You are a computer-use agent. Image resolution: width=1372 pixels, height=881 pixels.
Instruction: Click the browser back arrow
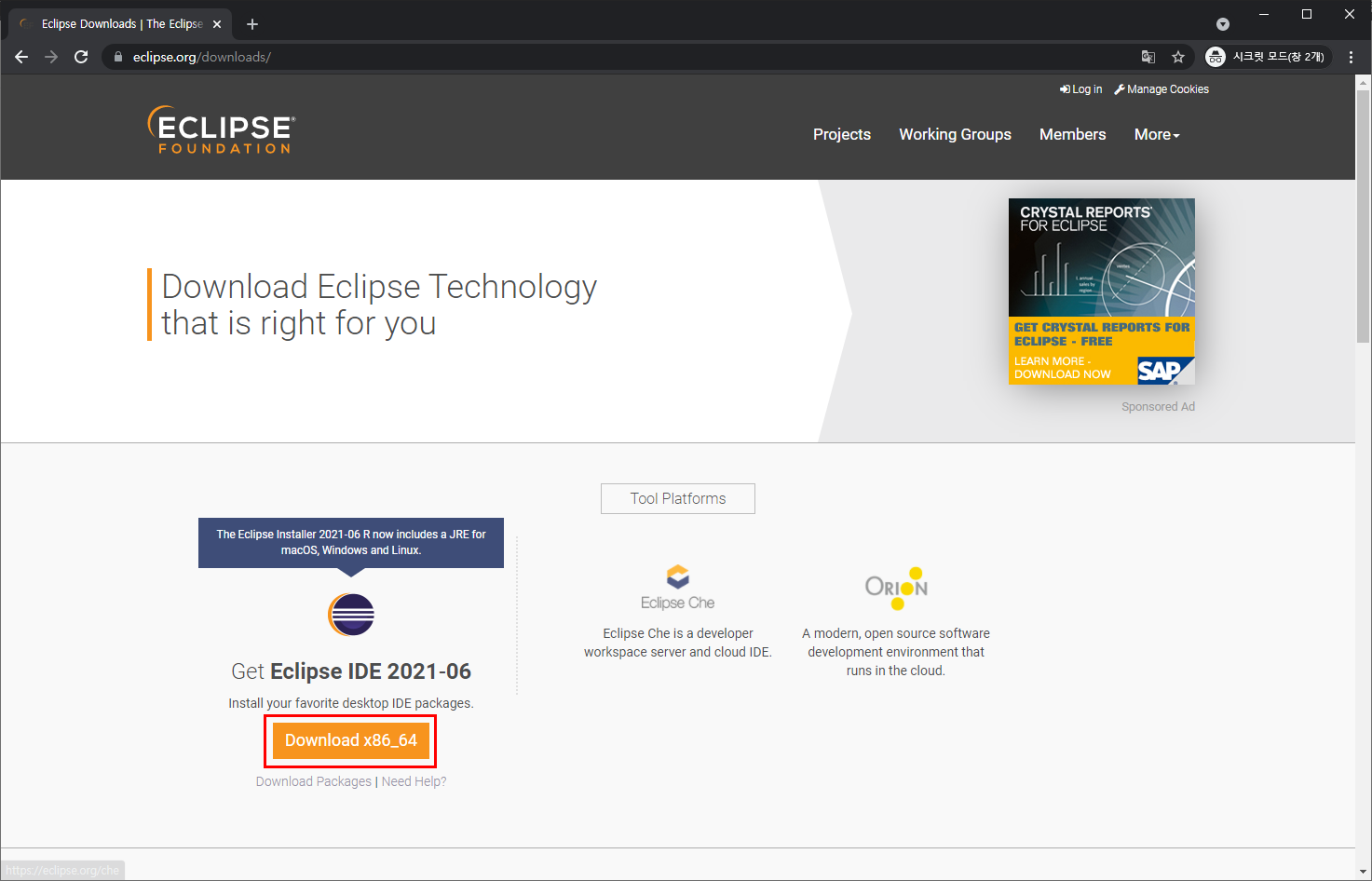click(x=21, y=57)
